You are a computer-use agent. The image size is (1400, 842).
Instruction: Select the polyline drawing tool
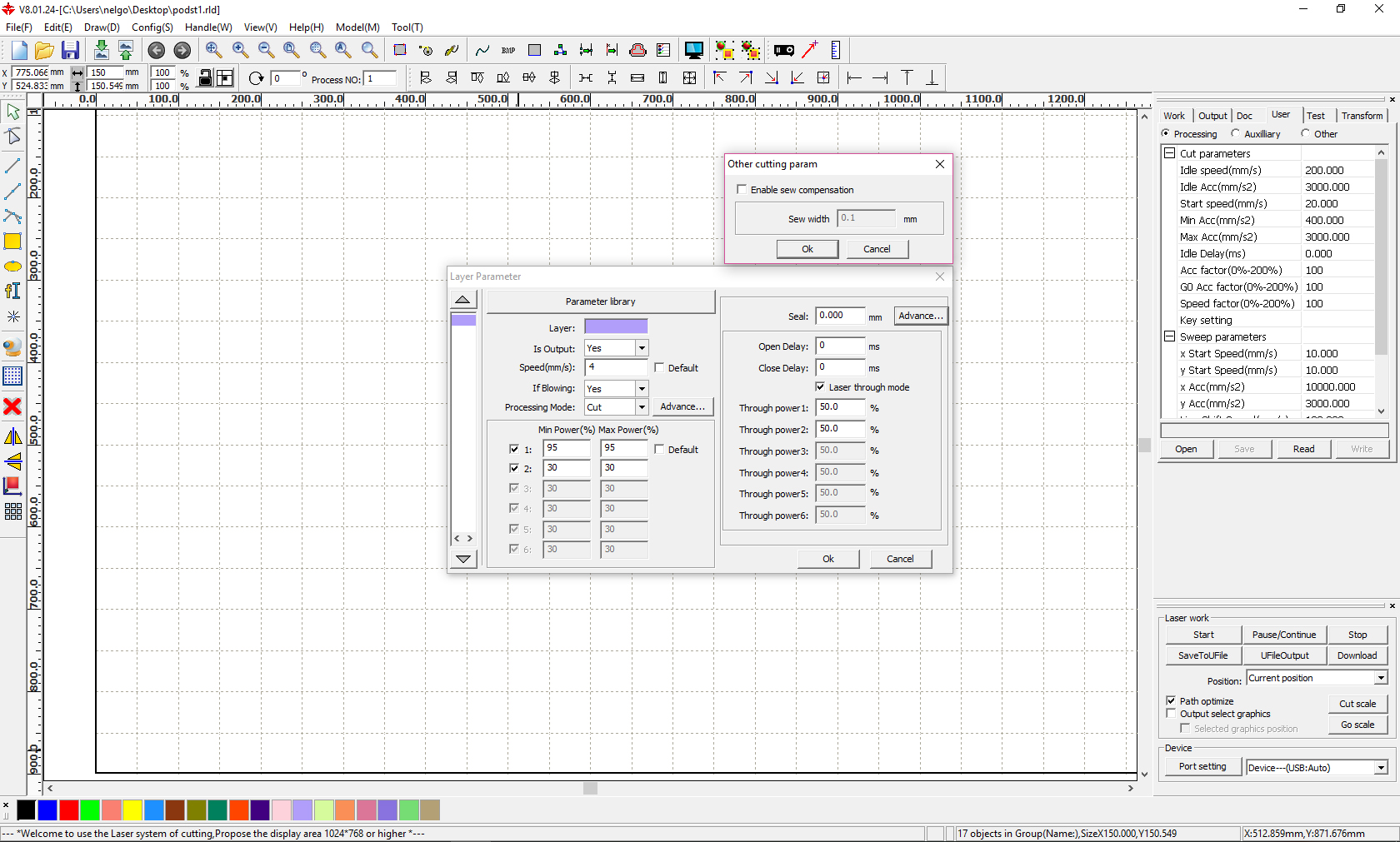click(x=12, y=192)
